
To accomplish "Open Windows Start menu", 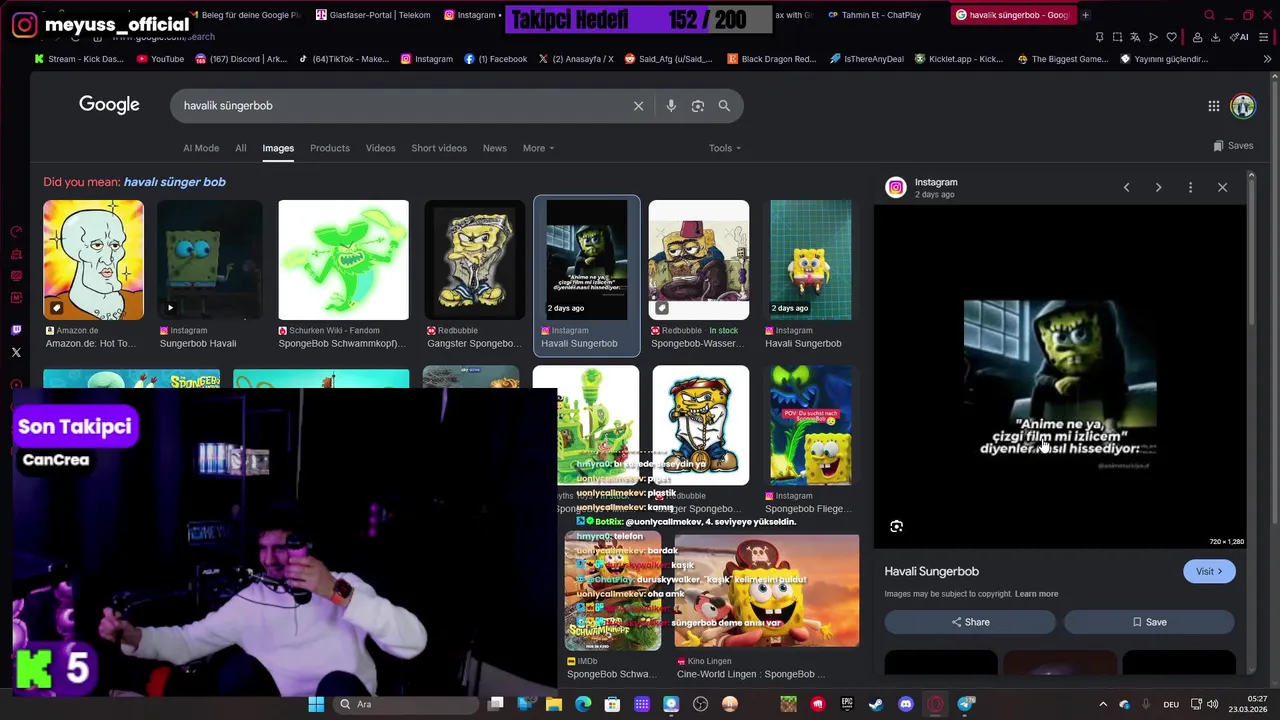I will [x=316, y=704].
